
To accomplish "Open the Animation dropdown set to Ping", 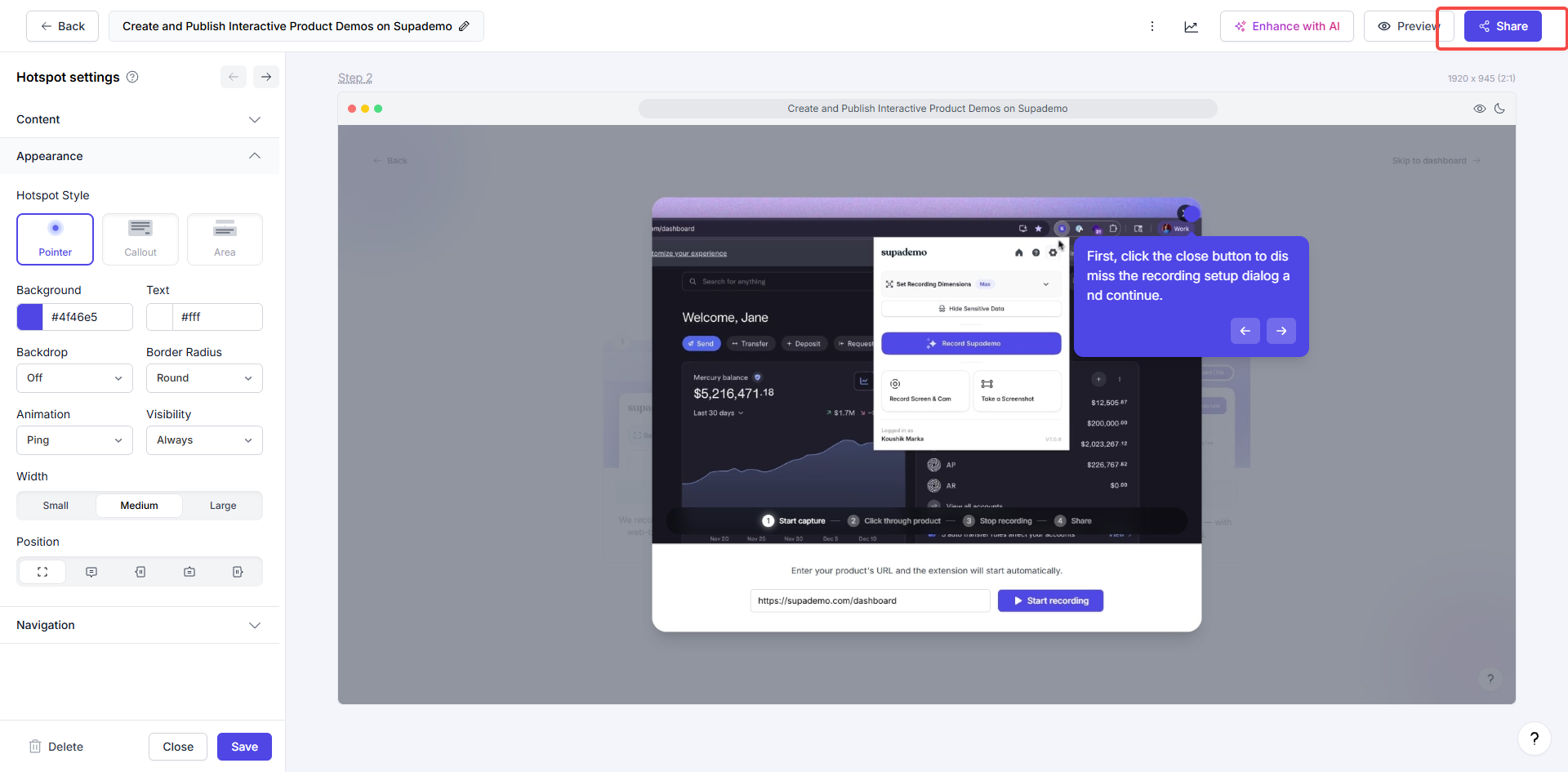I will tap(74, 440).
